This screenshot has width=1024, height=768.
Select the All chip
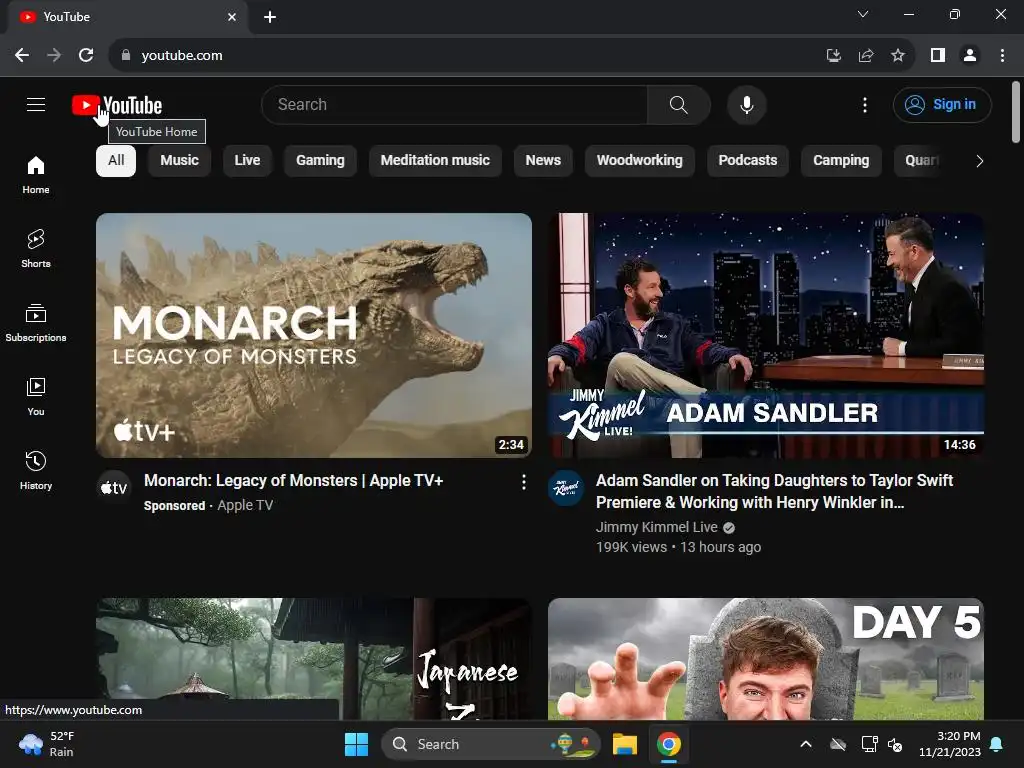click(116, 161)
